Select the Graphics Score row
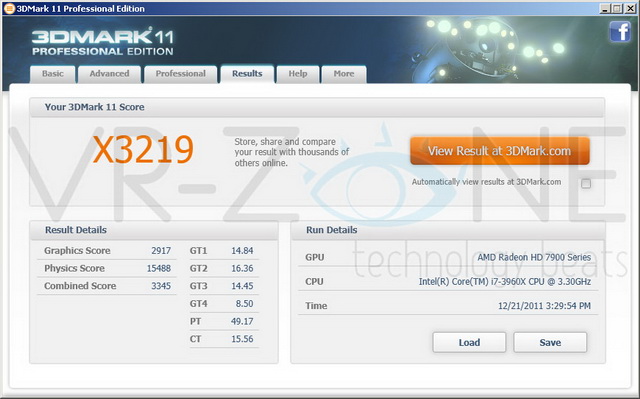The image size is (640, 399). pyautogui.click(x=107, y=250)
